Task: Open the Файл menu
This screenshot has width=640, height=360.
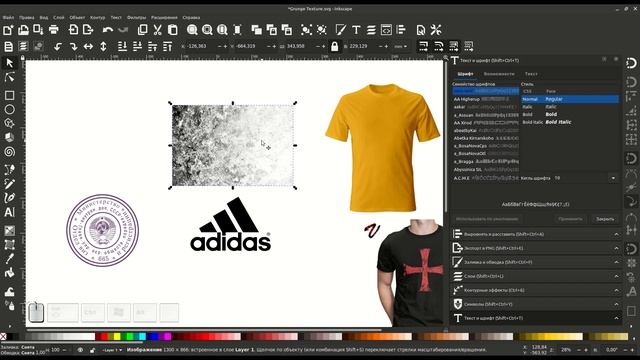Action: coord(8,18)
